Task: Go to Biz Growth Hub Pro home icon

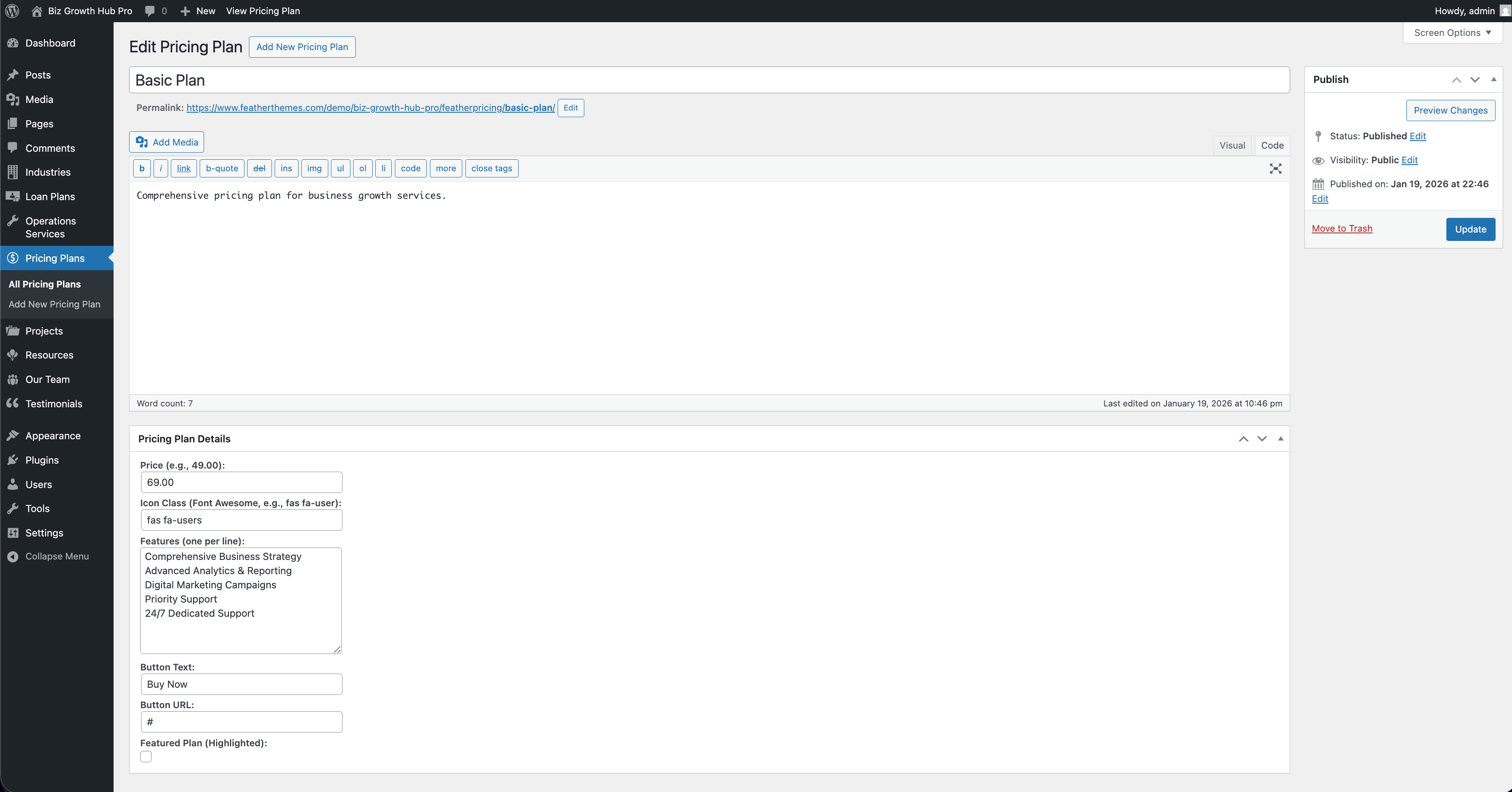Action: point(36,11)
